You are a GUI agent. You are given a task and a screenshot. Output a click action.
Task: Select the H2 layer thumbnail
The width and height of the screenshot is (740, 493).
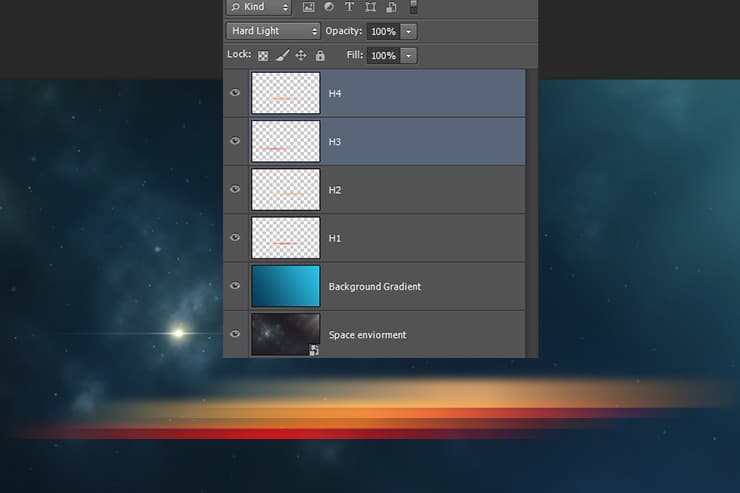coord(286,189)
